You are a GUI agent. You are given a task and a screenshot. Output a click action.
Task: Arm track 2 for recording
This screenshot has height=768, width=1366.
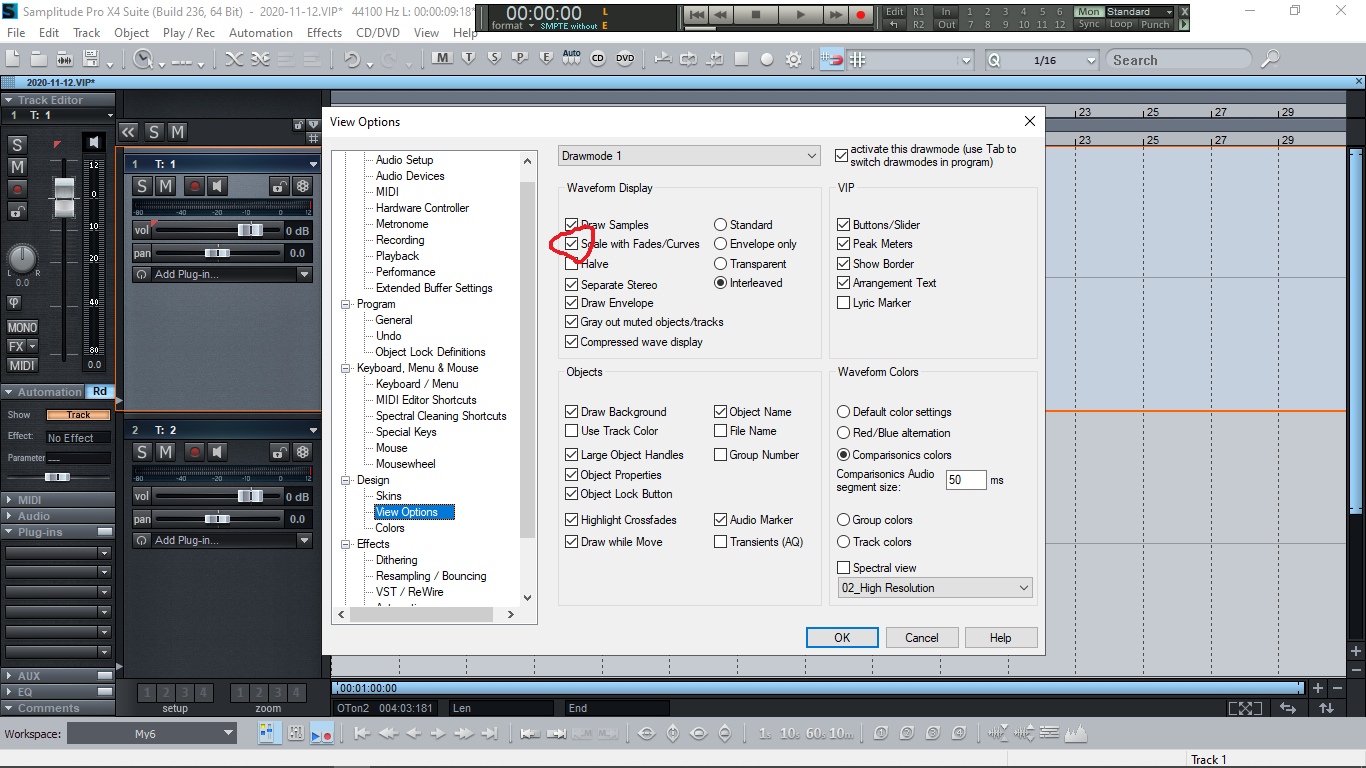(194, 452)
